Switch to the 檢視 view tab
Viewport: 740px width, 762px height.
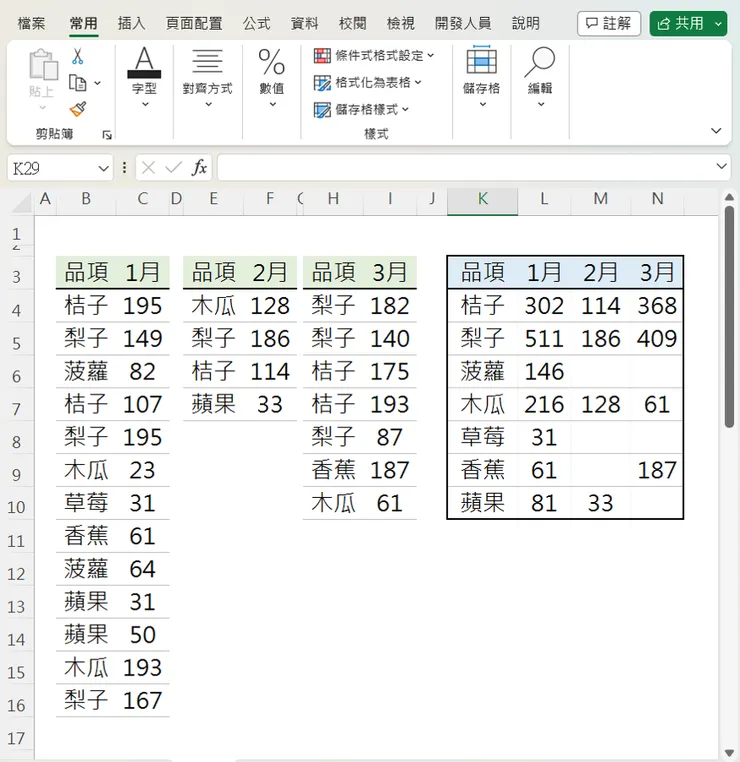click(400, 23)
